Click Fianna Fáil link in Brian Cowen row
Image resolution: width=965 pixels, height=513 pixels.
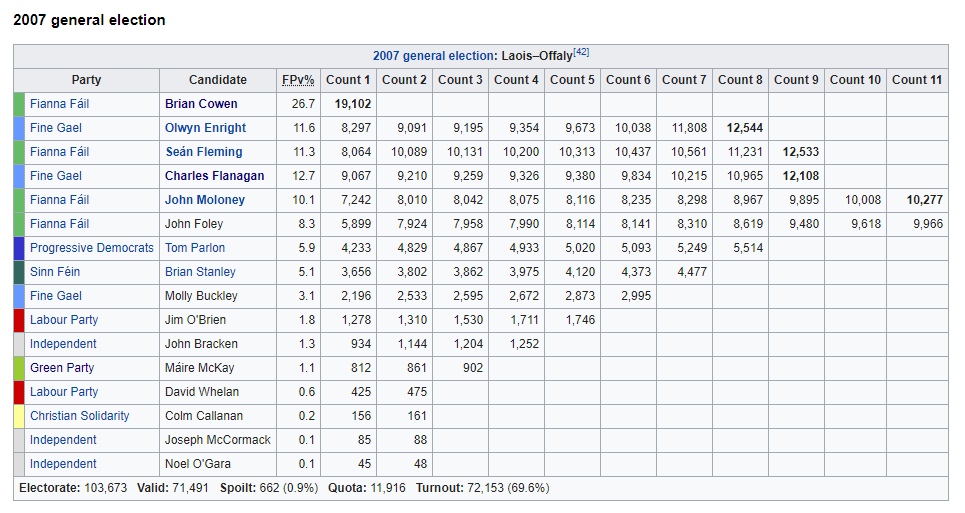tap(60, 104)
